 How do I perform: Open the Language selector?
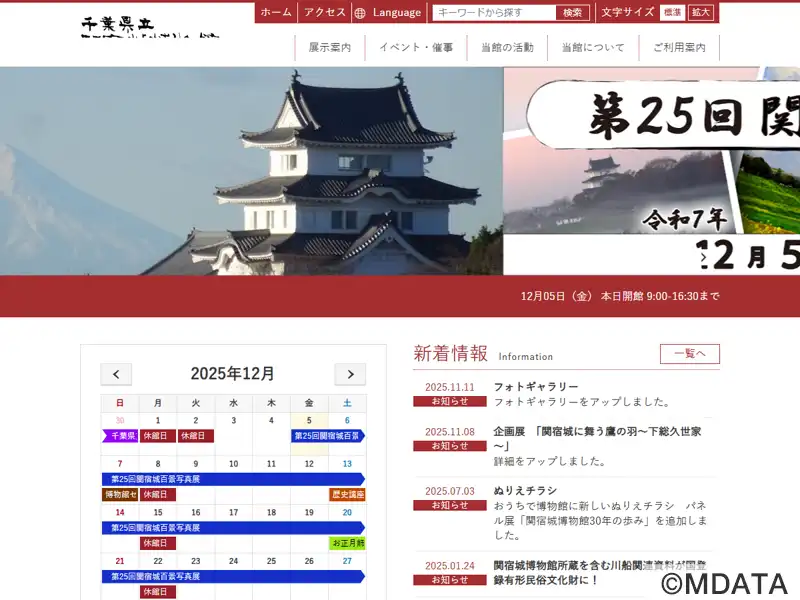pyautogui.click(x=396, y=13)
